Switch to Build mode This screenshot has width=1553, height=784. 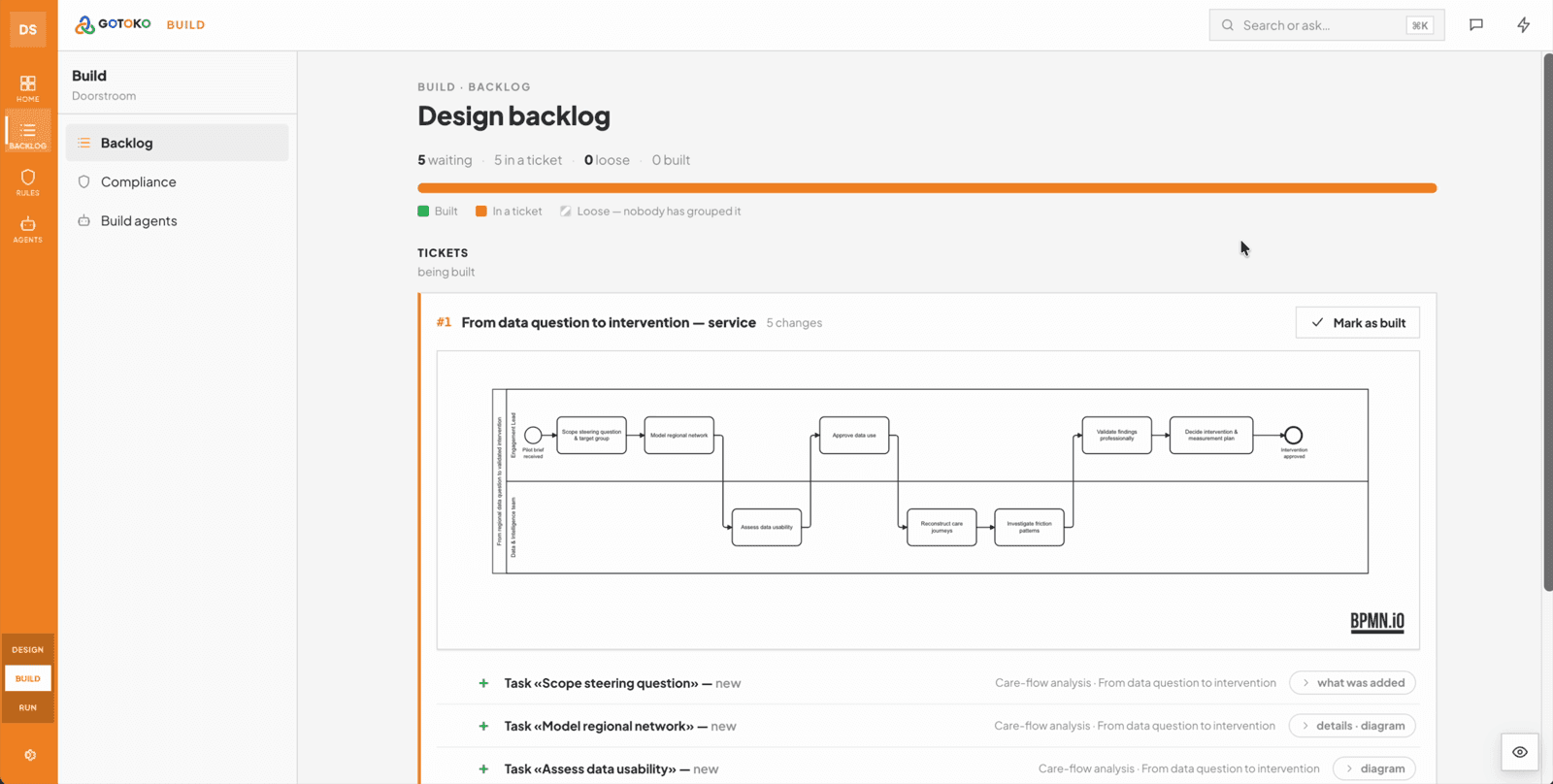(x=28, y=678)
